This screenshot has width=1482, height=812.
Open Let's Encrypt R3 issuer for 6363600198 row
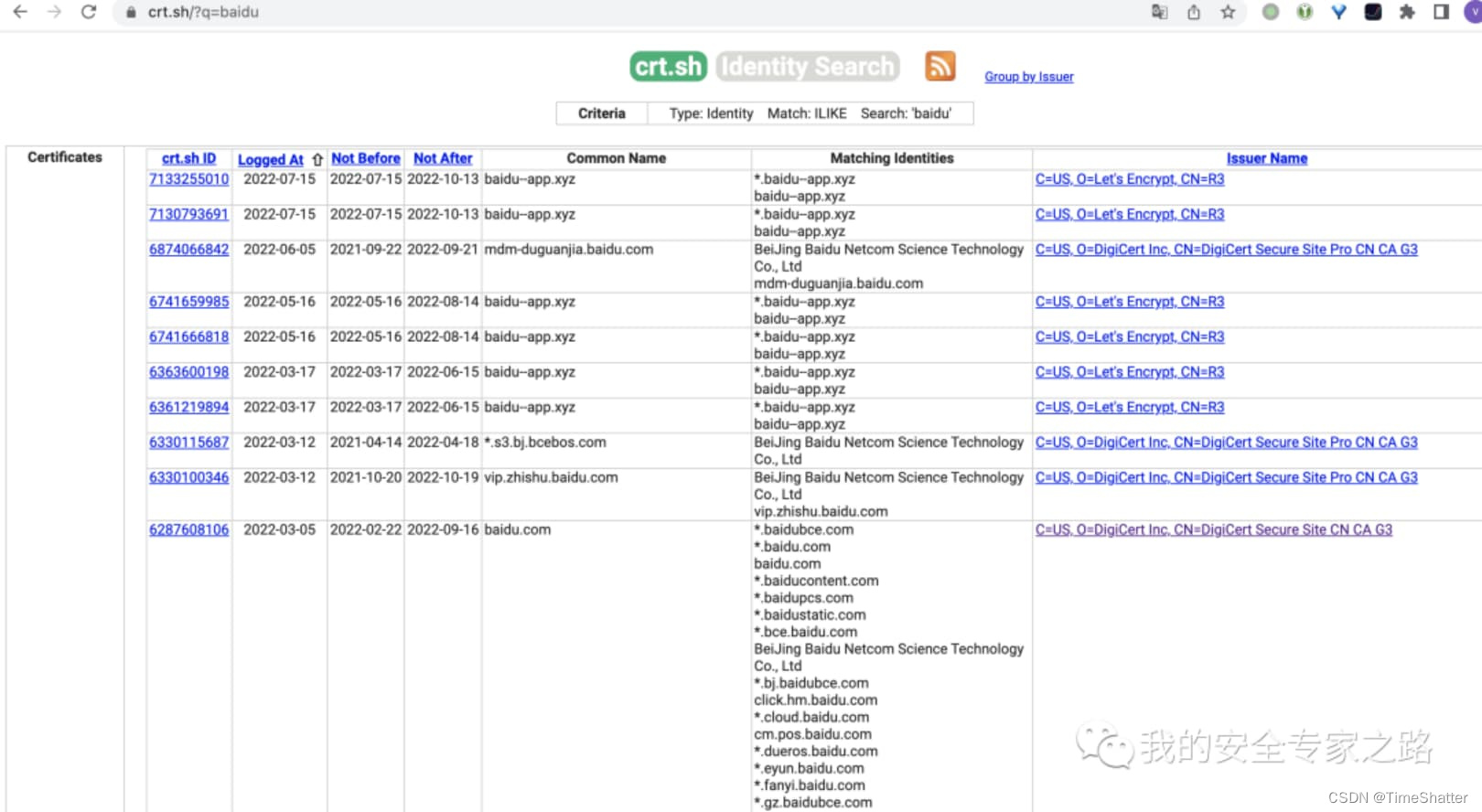click(x=1130, y=372)
